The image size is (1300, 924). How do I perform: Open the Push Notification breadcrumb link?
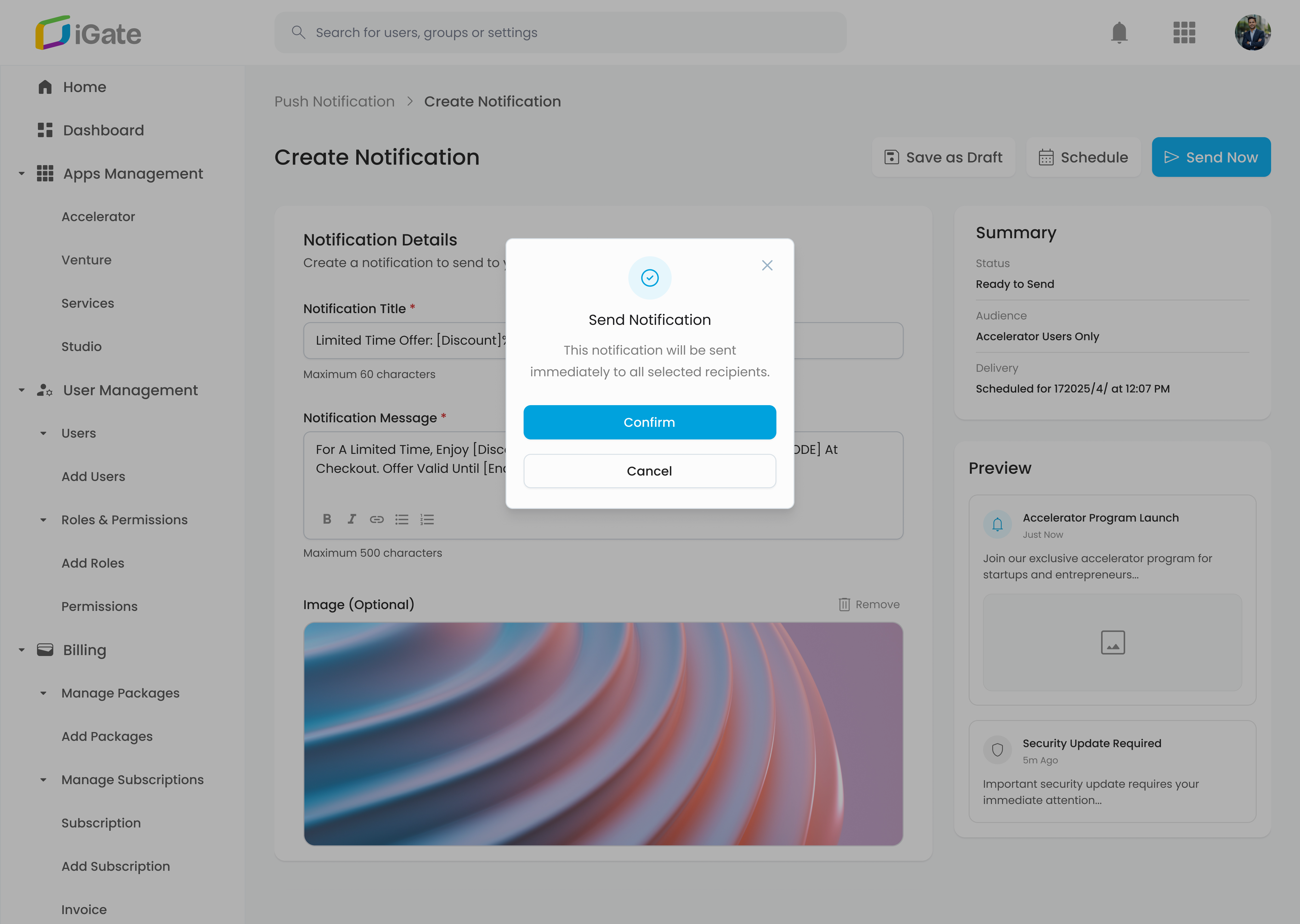335,101
